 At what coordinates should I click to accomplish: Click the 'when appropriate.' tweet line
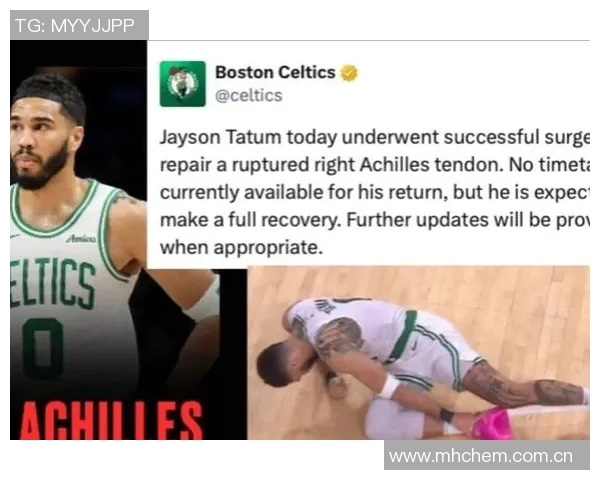coord(241,247)
